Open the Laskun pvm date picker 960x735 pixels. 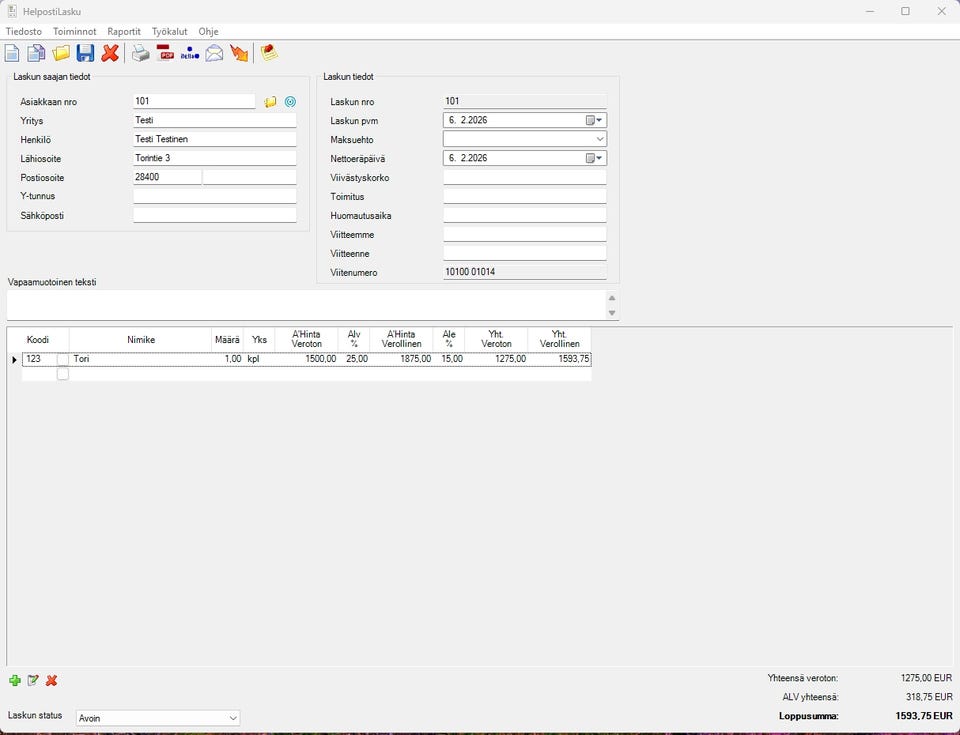point(593,121)
